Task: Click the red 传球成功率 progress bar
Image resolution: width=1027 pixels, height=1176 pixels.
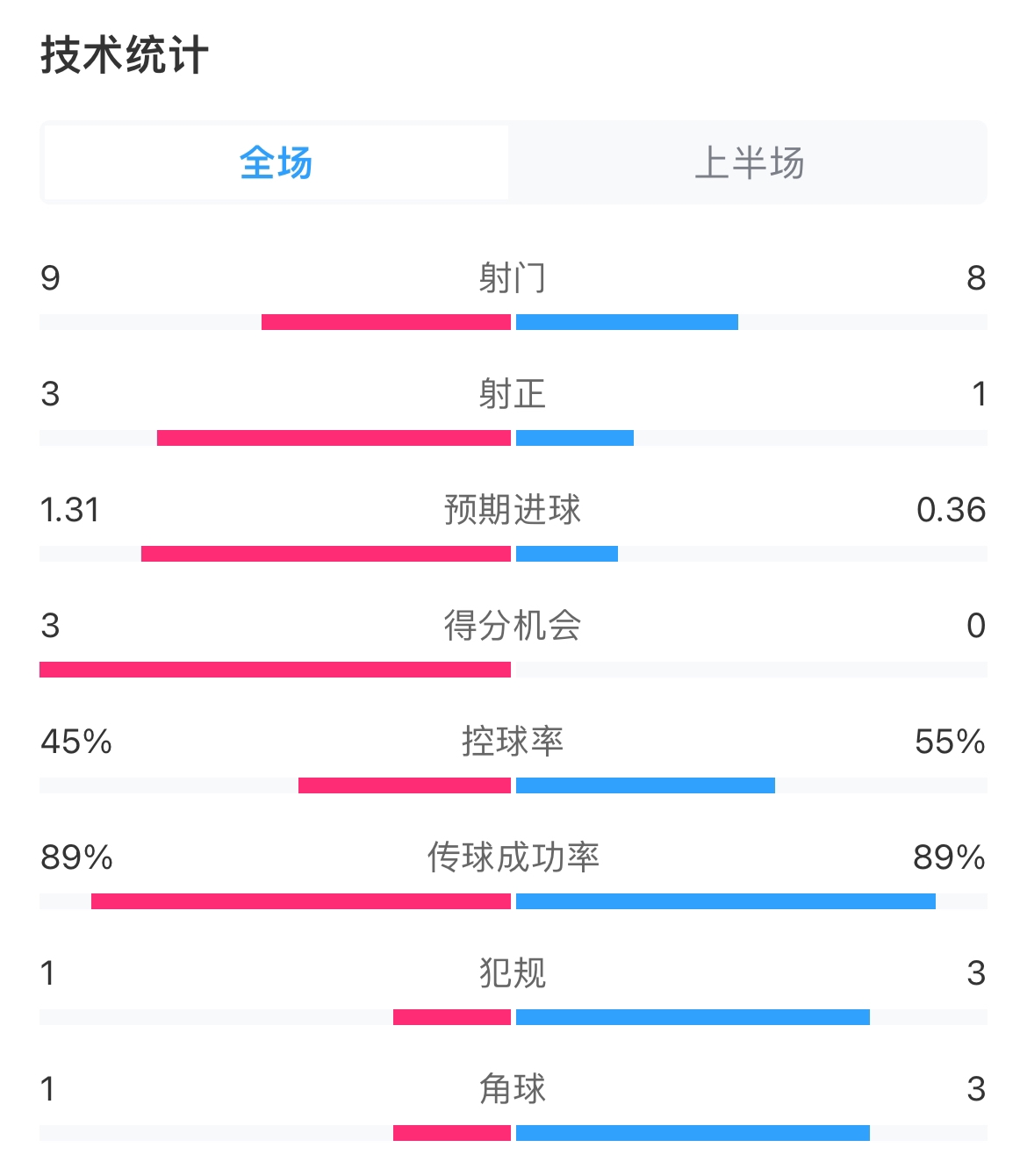Action: 301,901
